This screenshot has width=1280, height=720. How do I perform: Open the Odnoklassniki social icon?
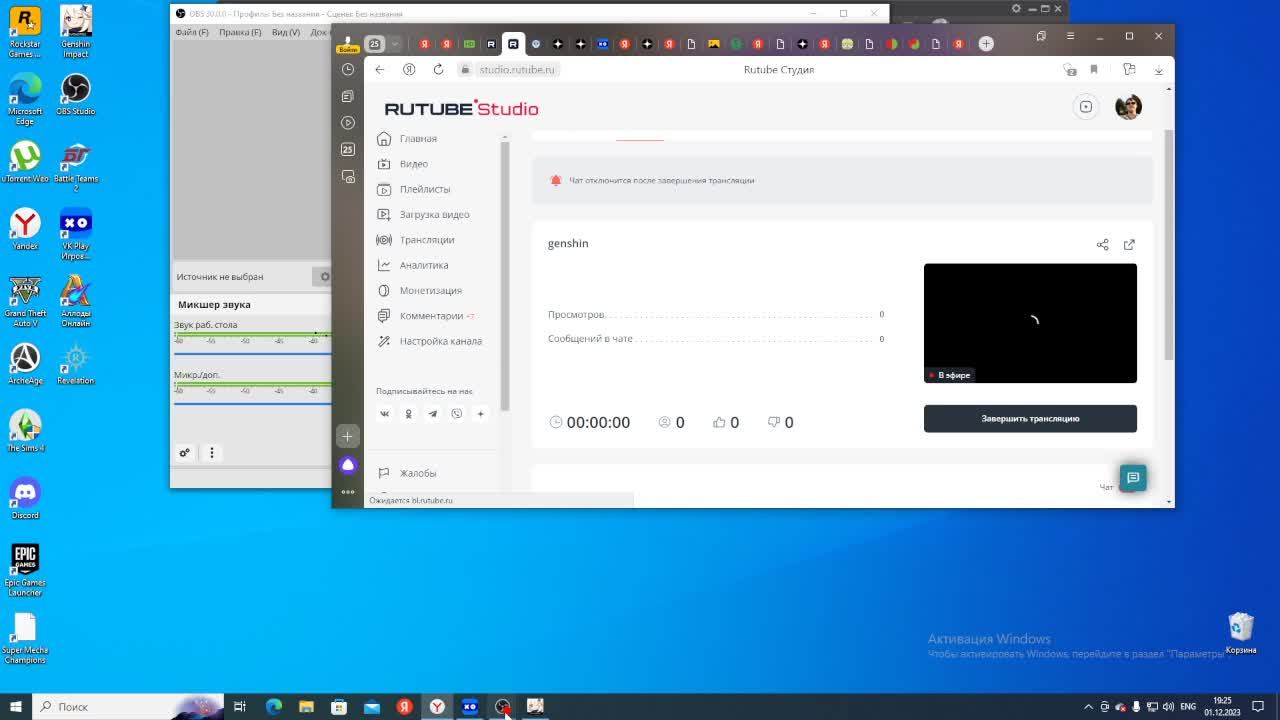pyautogui.click(x=408, y=414)
